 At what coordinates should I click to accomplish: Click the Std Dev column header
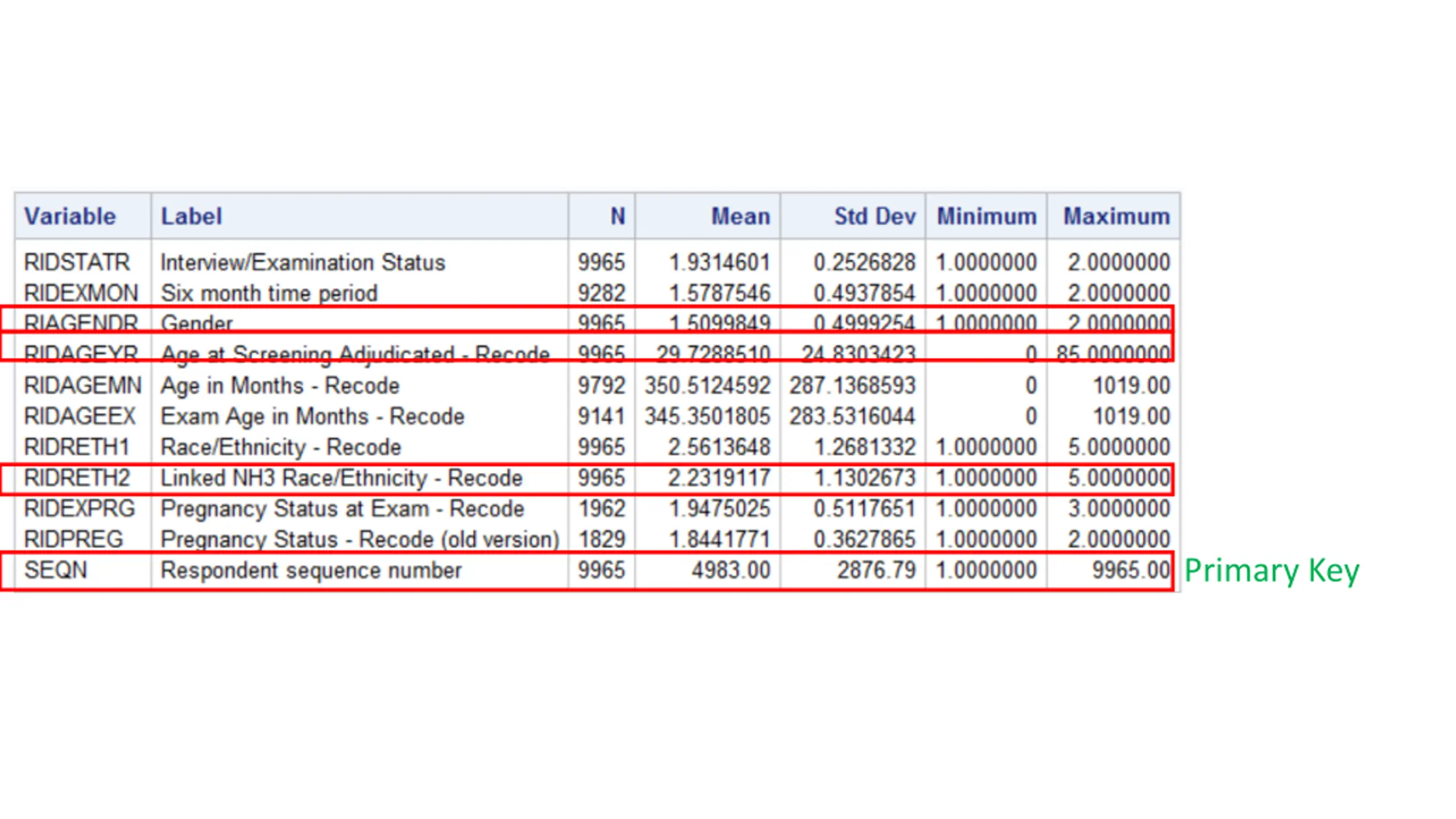coord(853,216)
